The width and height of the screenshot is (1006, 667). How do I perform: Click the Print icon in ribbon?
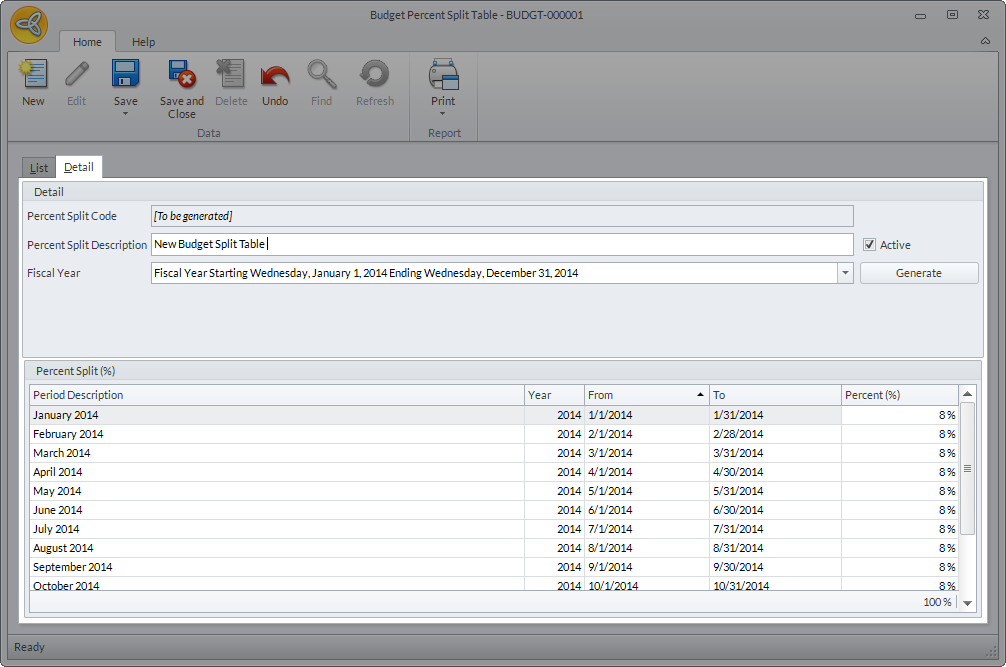pos(443,76)
